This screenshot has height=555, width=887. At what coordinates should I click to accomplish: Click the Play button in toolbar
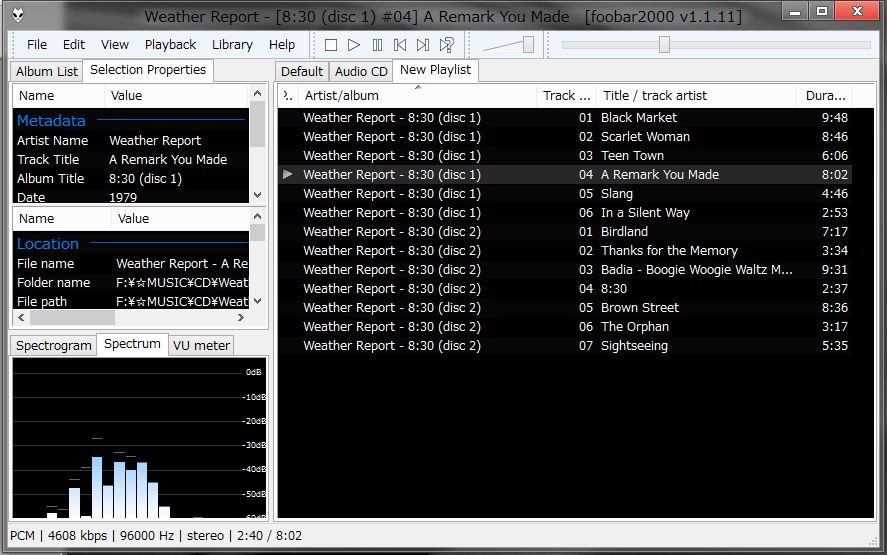(x=354, y=45)
